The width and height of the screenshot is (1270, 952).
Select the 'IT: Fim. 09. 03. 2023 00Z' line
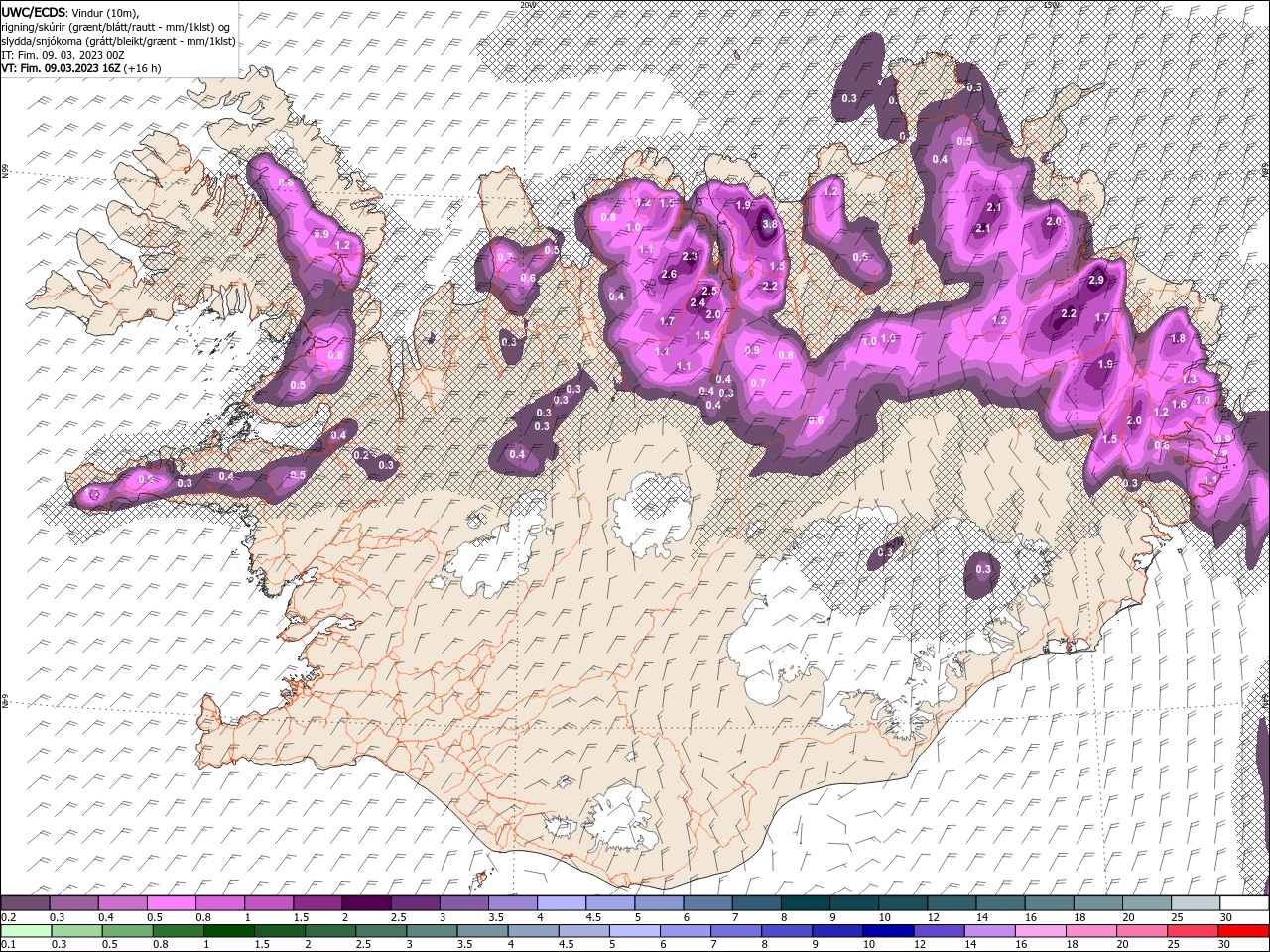62,55
